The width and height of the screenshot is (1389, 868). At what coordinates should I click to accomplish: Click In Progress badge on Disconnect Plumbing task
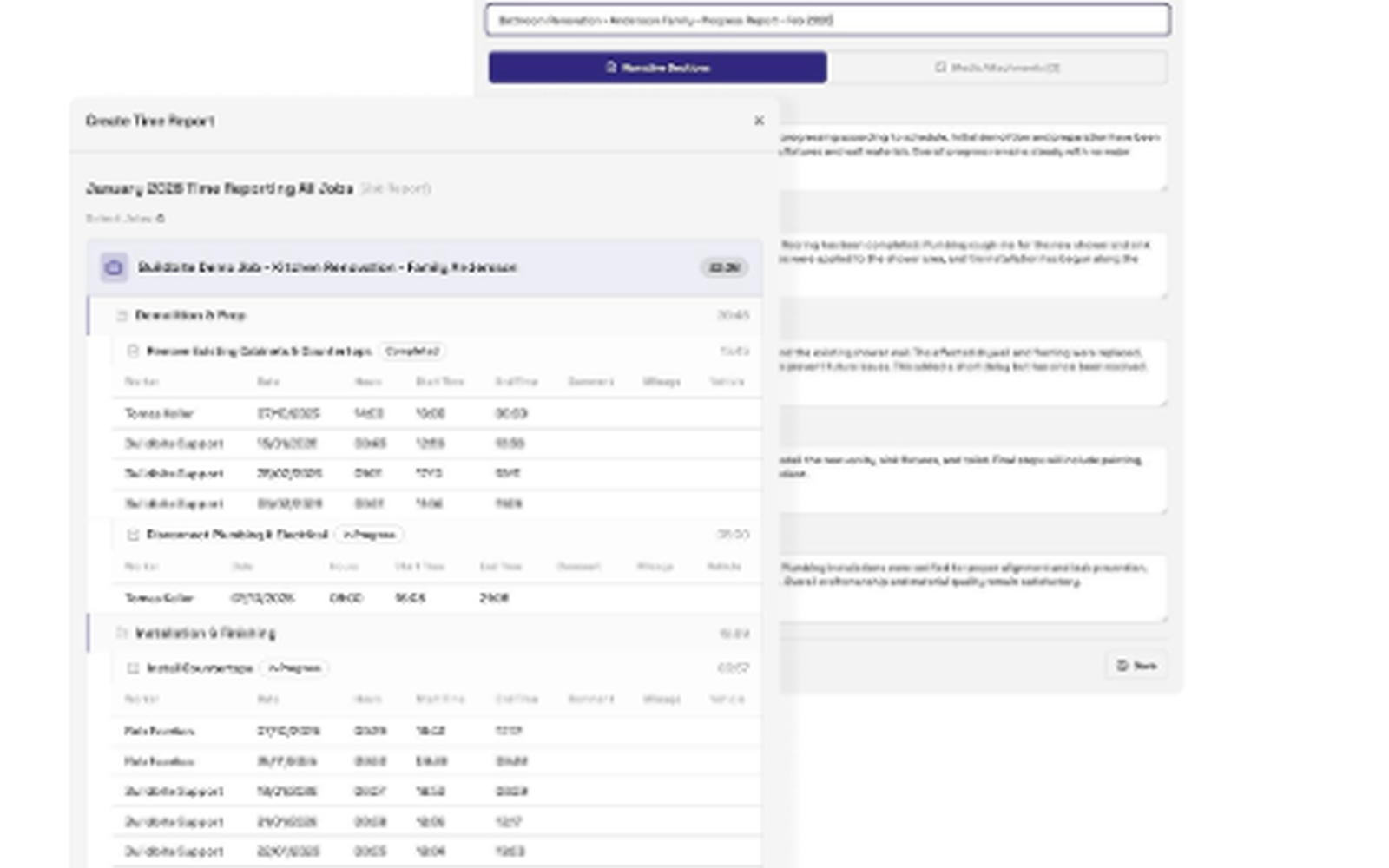point(370,535)
